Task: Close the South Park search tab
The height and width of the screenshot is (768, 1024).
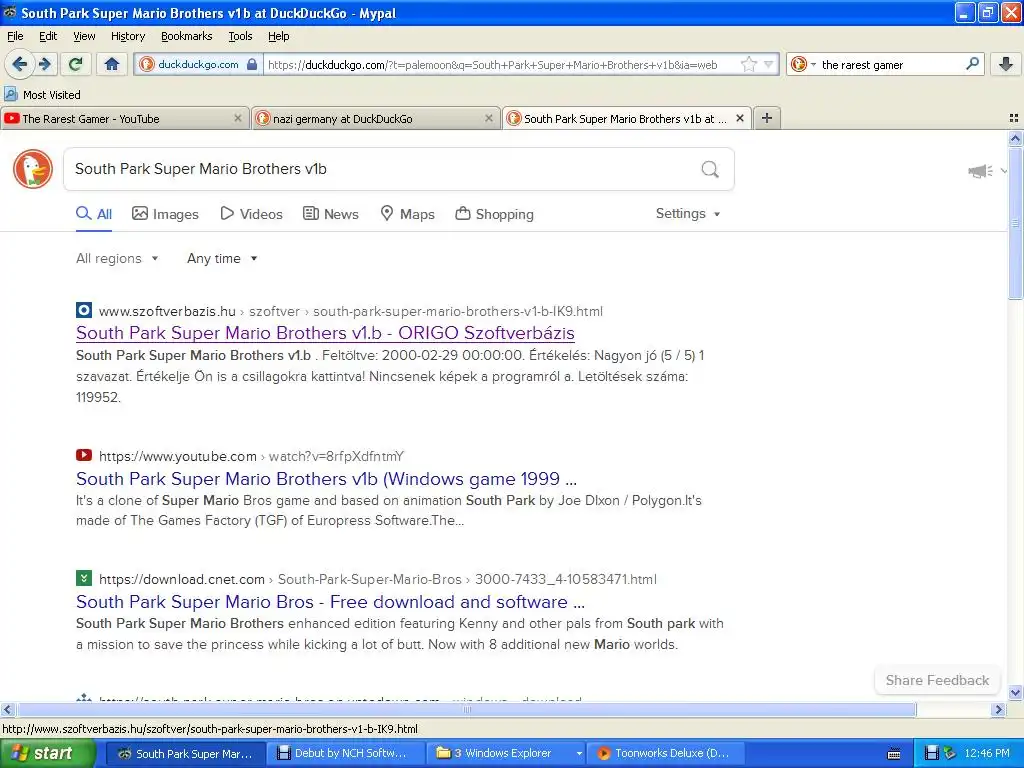Action: pos(740,118)
